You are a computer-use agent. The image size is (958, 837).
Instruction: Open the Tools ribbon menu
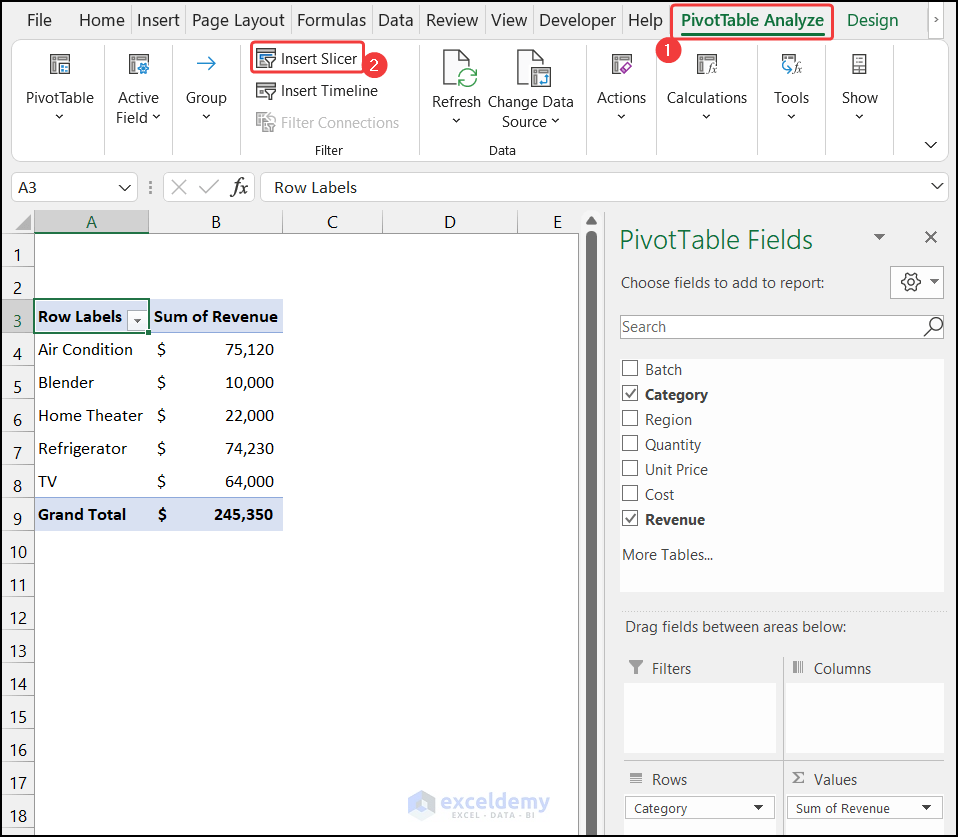[791, 87]
